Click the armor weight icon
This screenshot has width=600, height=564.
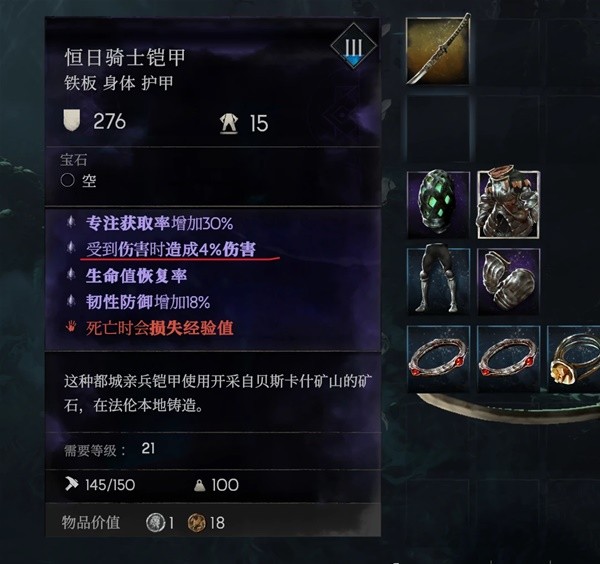[229, 124]
